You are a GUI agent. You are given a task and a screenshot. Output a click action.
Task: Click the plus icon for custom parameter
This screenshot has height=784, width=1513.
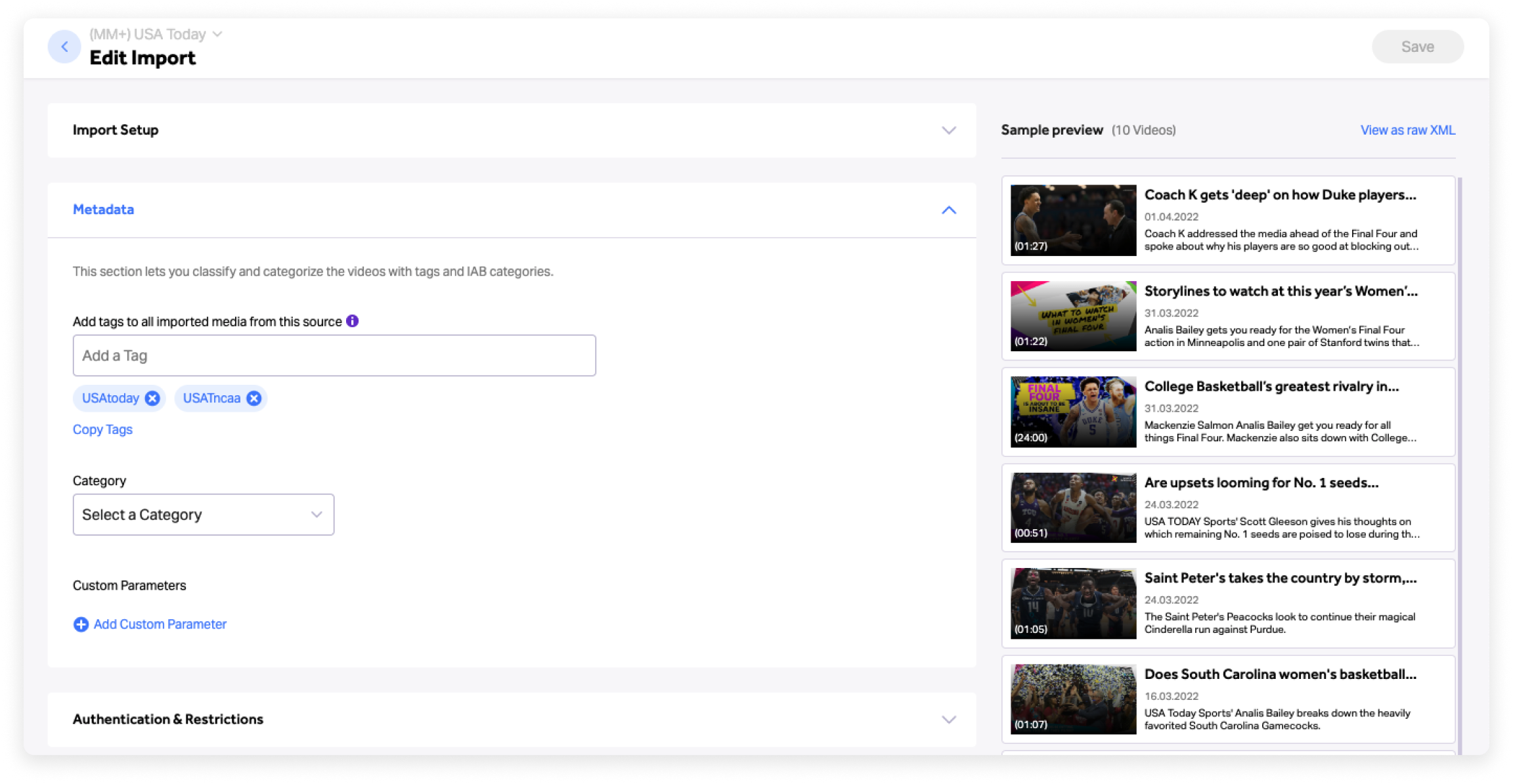(81, 624)
